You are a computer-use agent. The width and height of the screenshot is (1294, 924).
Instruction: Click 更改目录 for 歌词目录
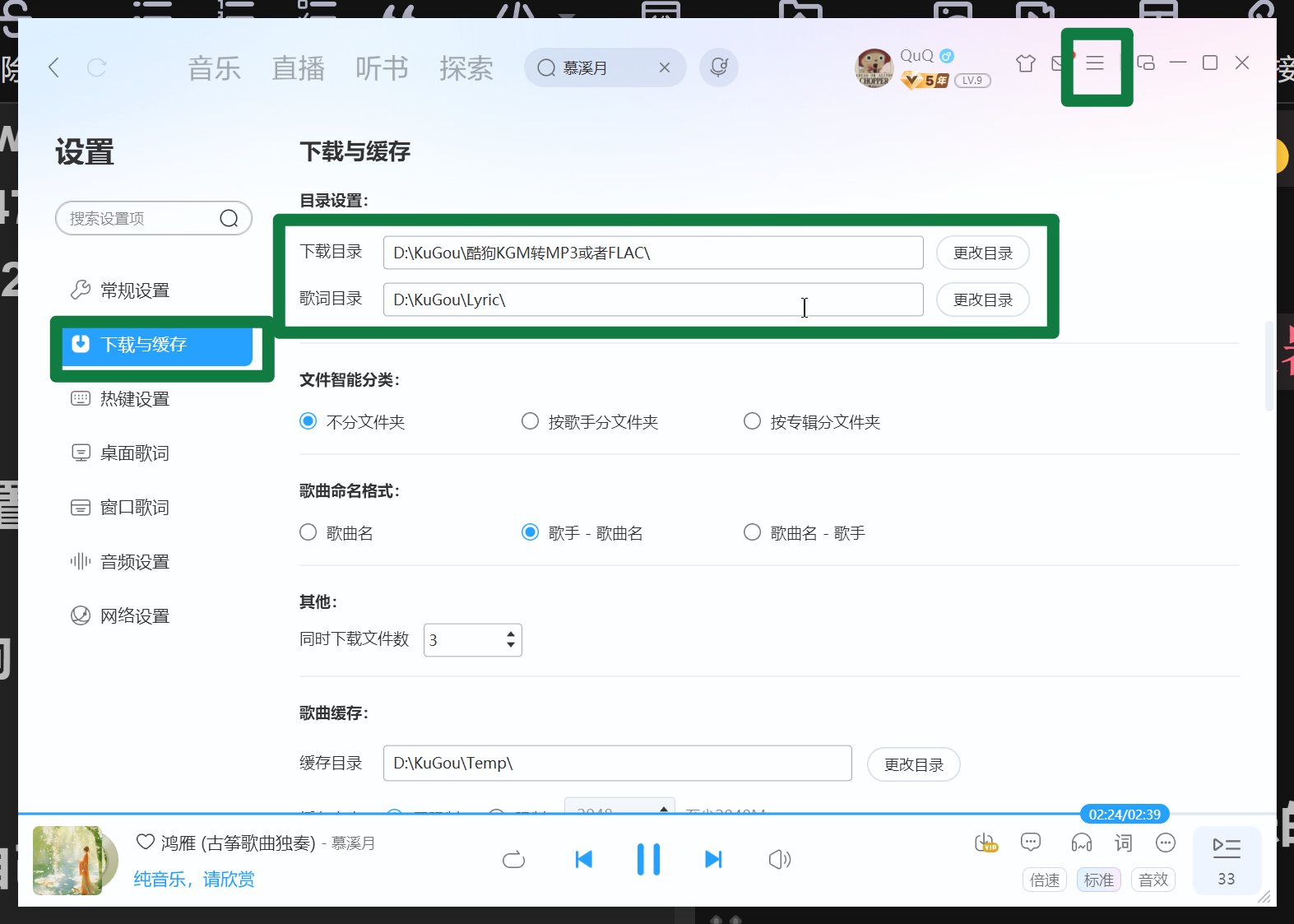983,299
